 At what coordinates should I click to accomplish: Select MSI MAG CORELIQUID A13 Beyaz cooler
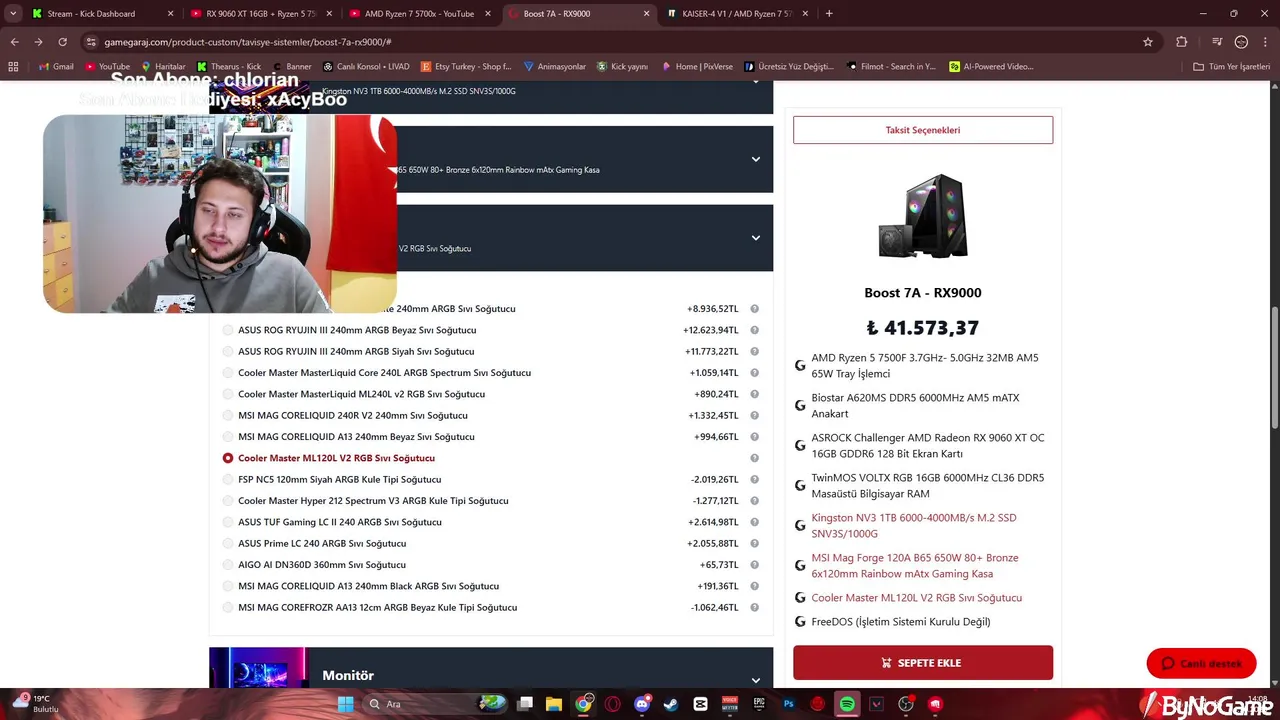228,437
